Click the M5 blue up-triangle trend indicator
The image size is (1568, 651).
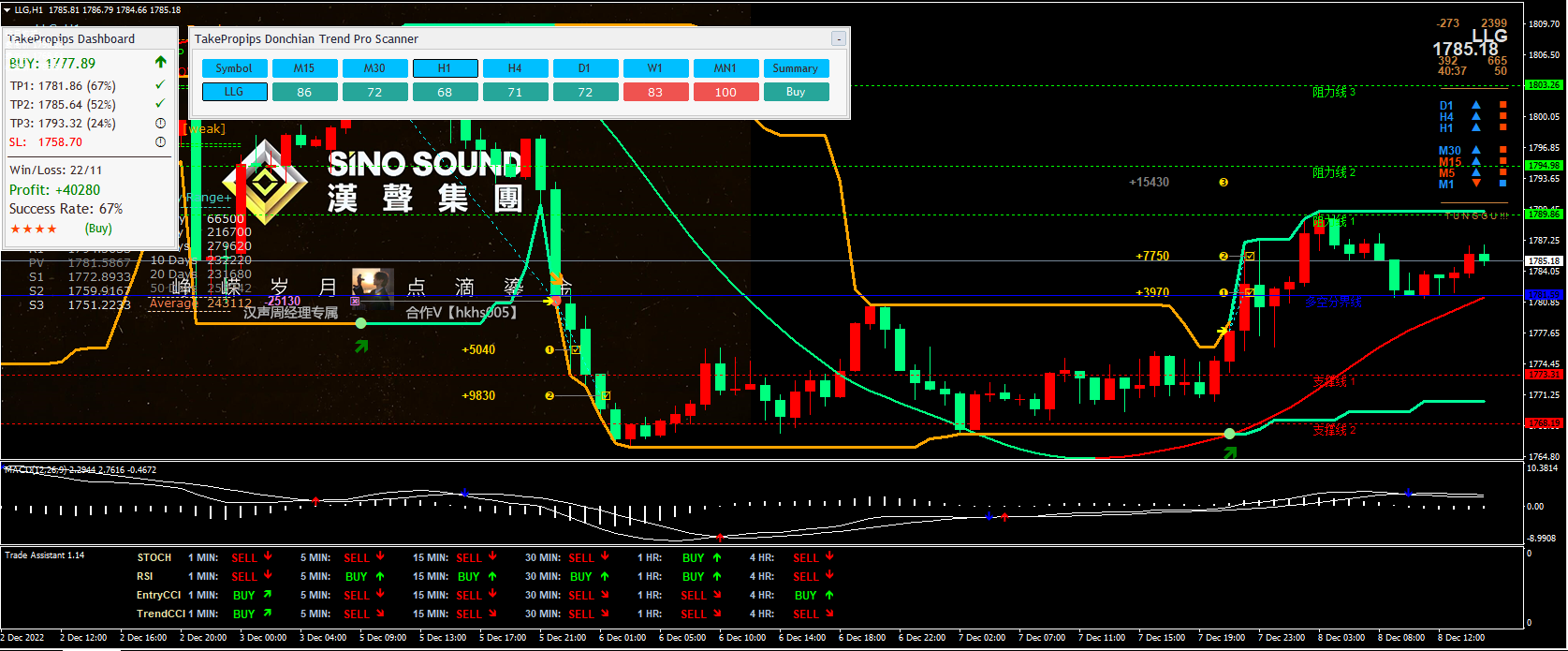(x=1476, y=172)
